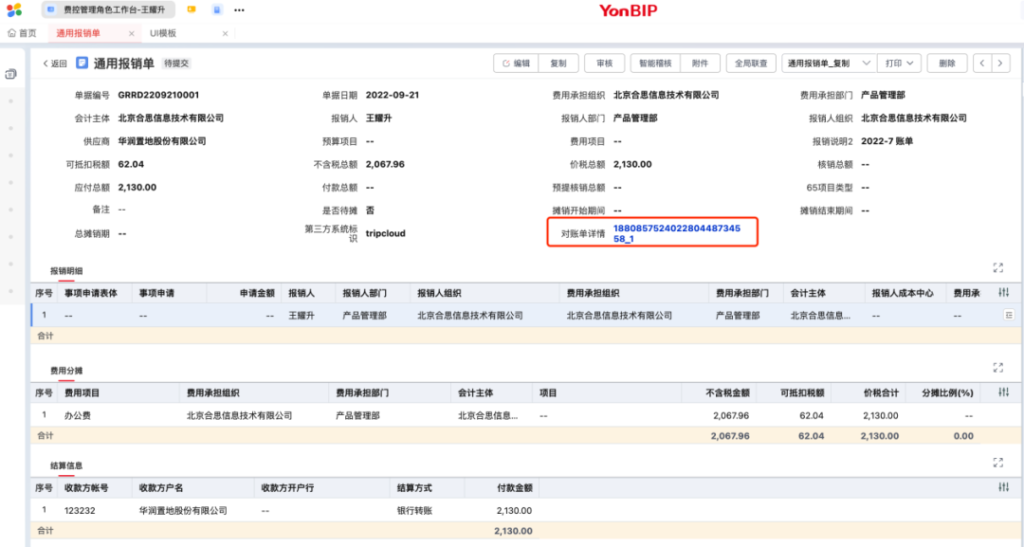Click 分摊比例(%) column header
This screenshot has height=547, width=1024.
tap(947, 394)
